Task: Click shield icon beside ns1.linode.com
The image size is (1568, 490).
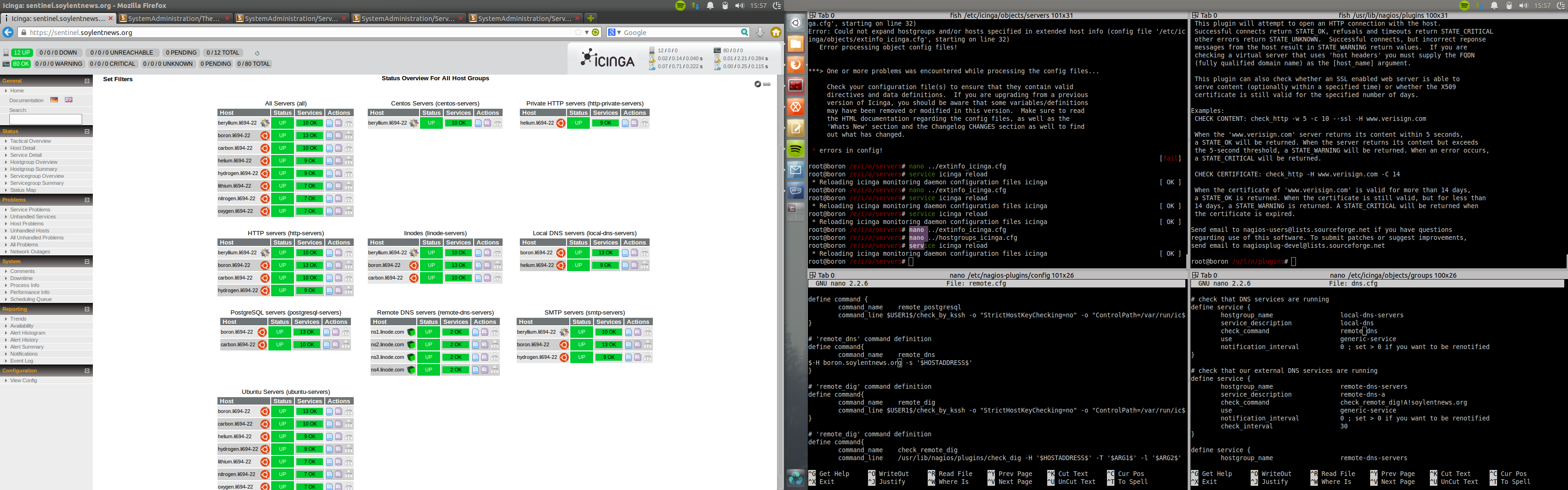Action: click(x=411, y=332)
